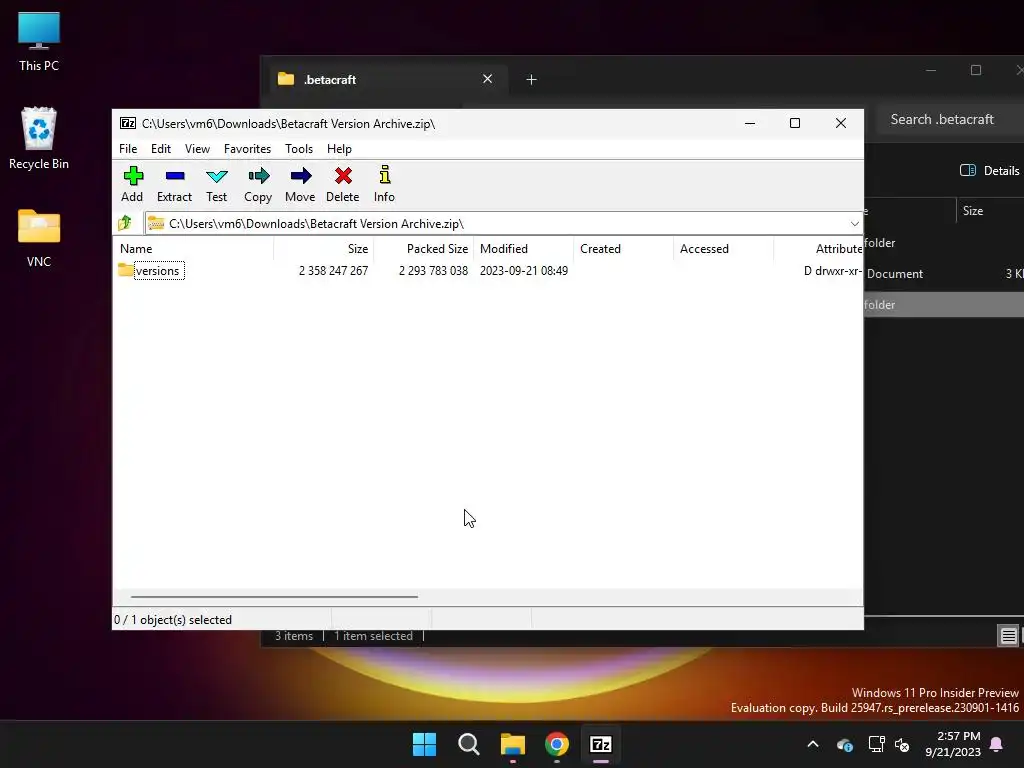Expand the address path dropdown arrow
The width and height of the screenshot is (1024, 768).
click(854, 224)
